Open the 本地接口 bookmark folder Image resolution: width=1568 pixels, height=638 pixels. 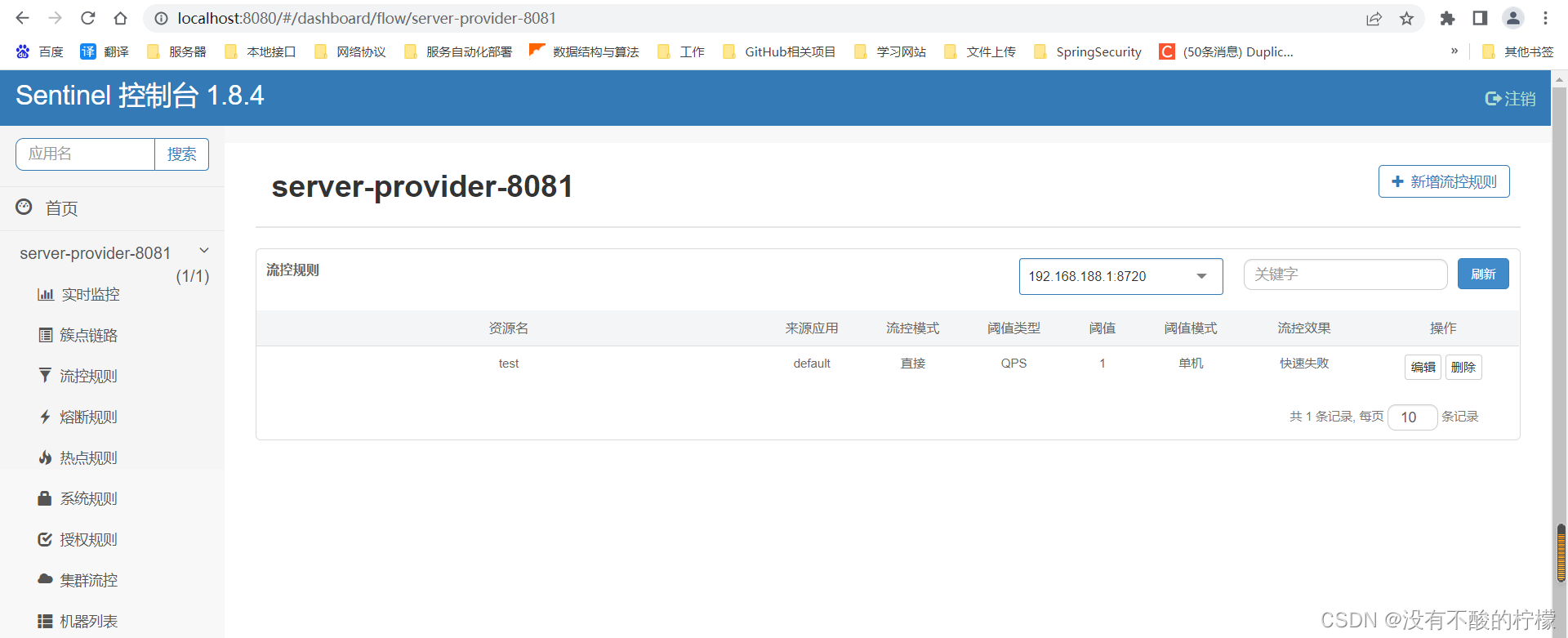coord(260,51)
